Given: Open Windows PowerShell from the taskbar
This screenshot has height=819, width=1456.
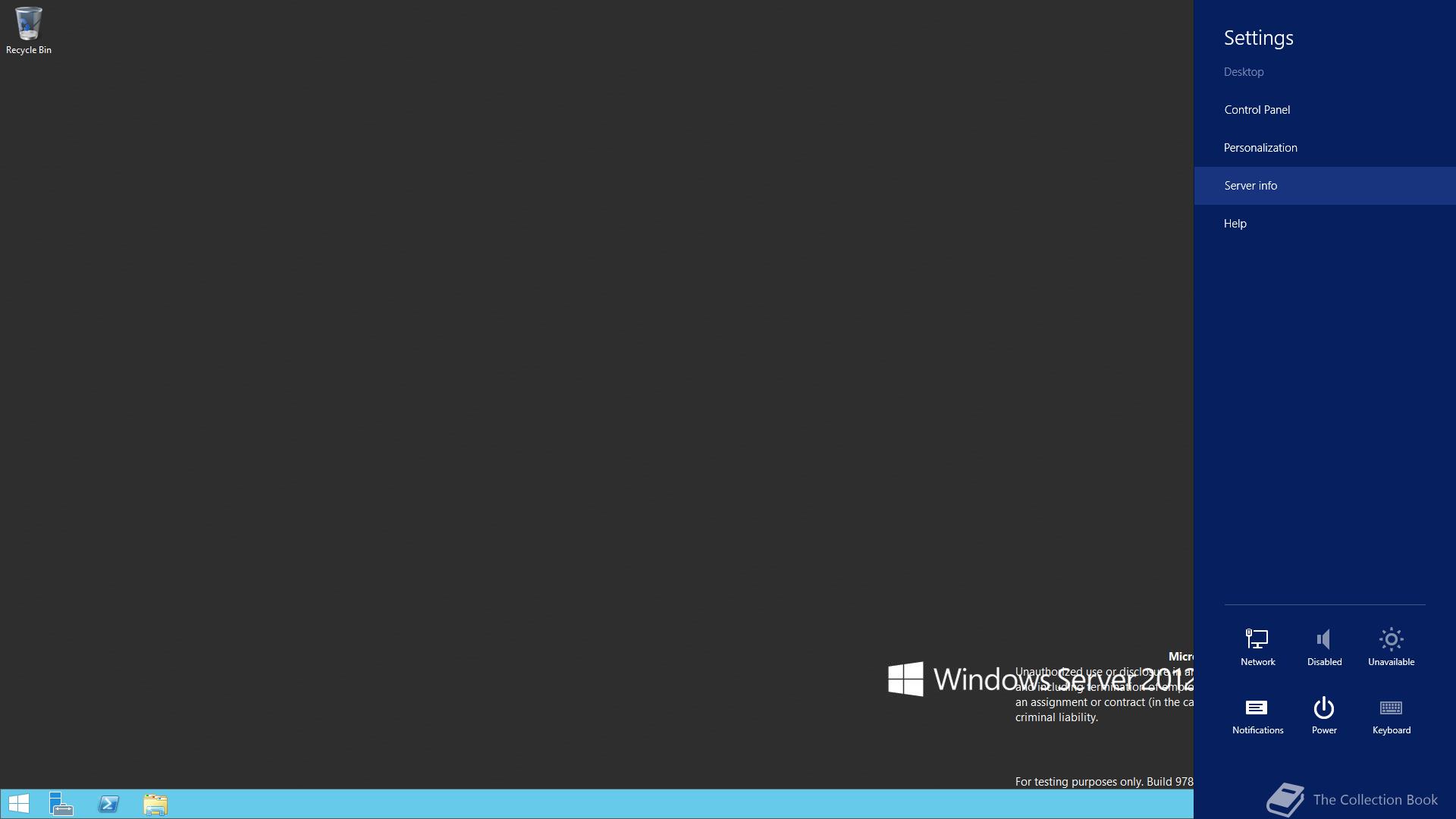Looking at the screenshot, I should 108,804.
